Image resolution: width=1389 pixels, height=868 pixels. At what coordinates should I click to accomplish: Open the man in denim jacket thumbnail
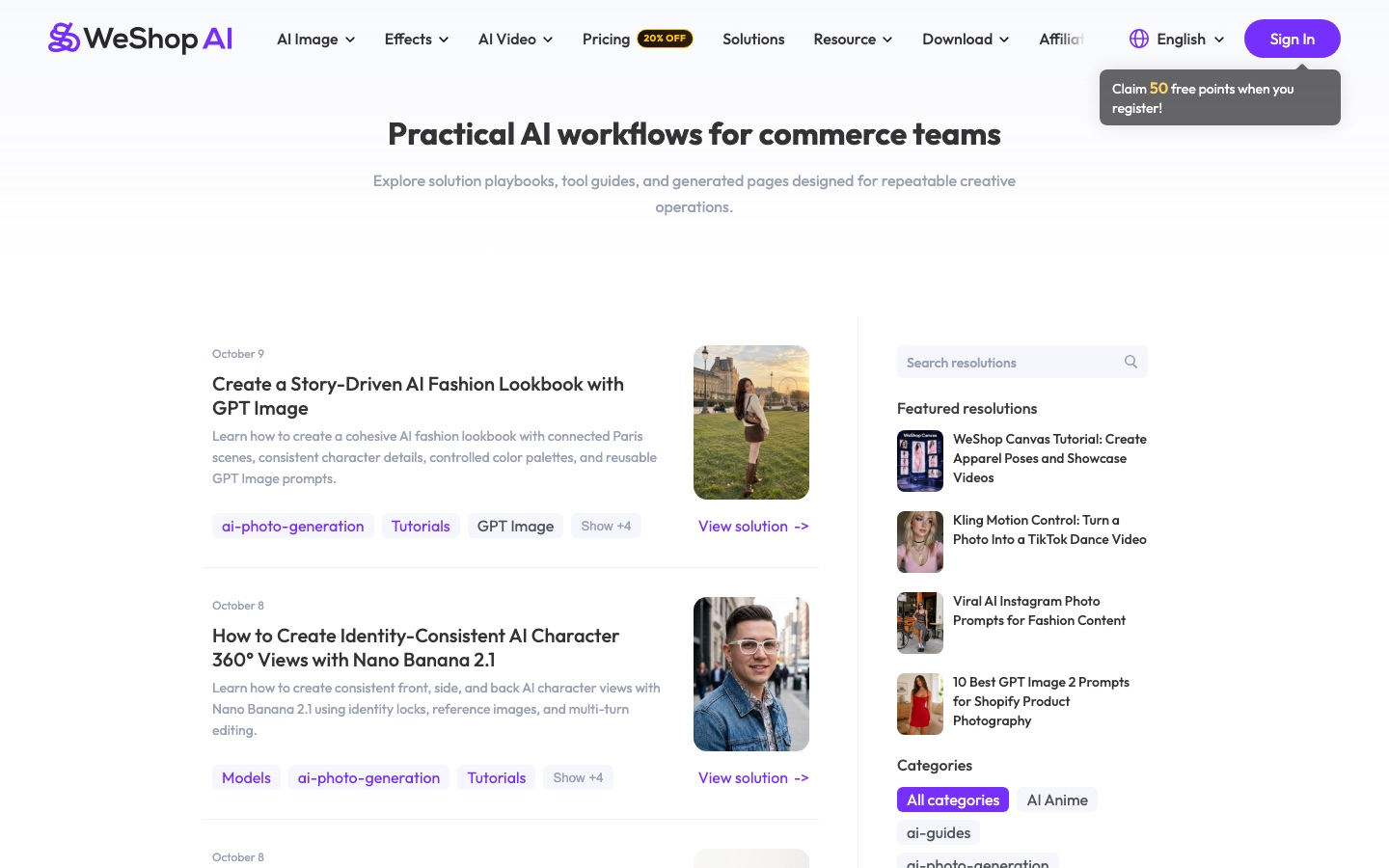pyautogui.click(x=751, y=674)
